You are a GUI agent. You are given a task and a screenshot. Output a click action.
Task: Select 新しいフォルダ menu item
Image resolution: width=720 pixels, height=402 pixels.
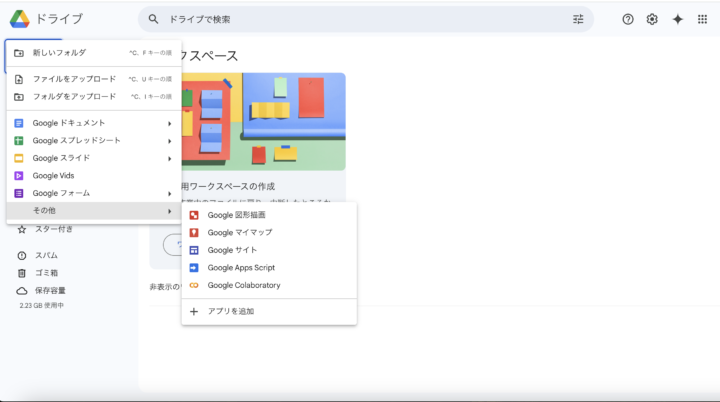[x=94, y=53]
